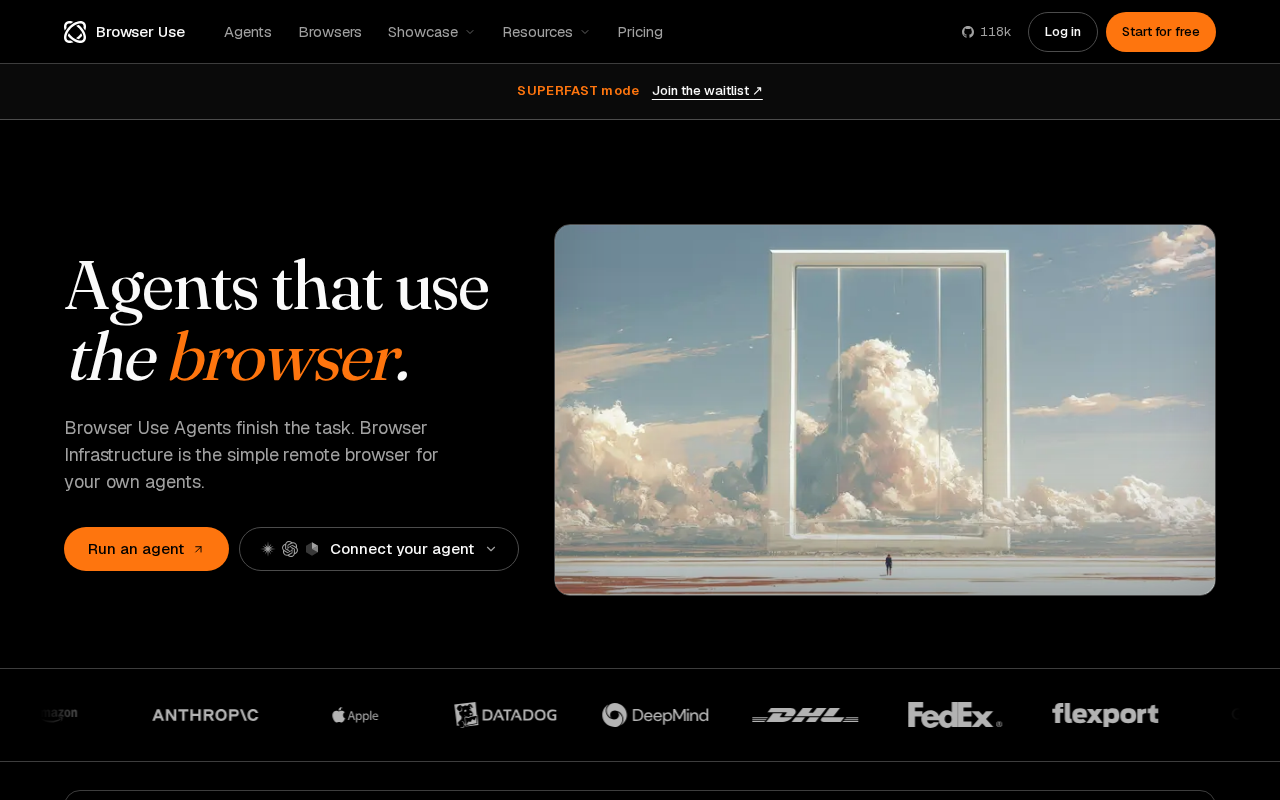Click the Datadog logo in the carousel
The image size is (1280, 800).
click(x=505, y=715)
